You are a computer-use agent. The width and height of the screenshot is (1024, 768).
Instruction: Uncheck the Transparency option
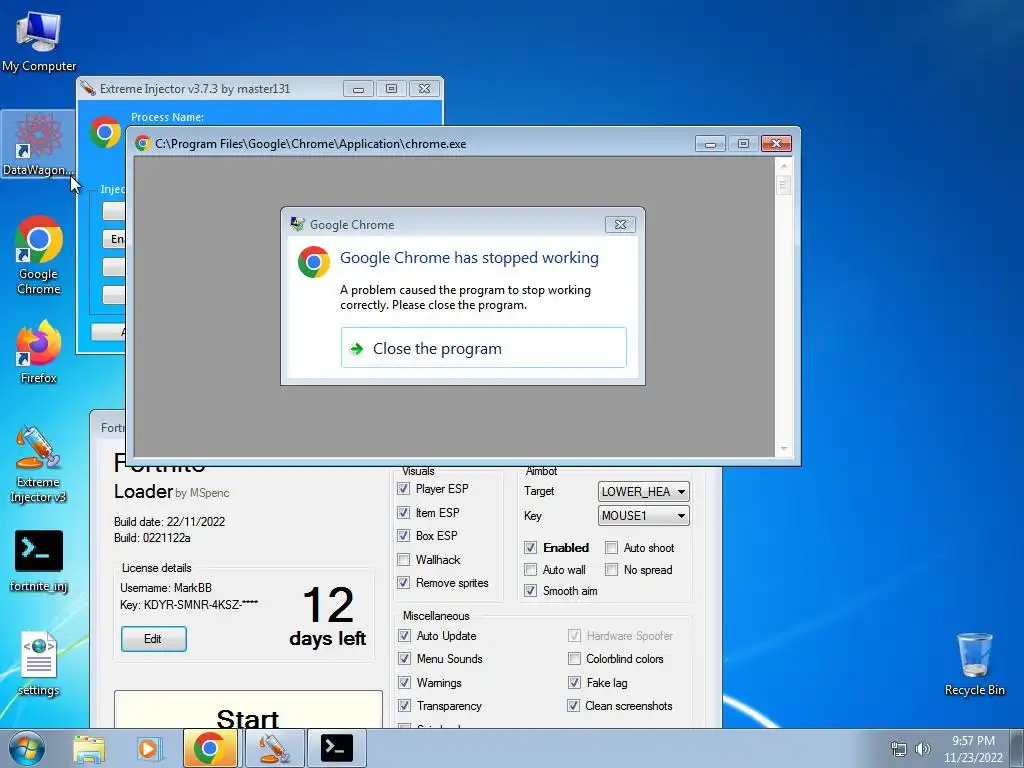pyautogui.click(x=404, y=705)
